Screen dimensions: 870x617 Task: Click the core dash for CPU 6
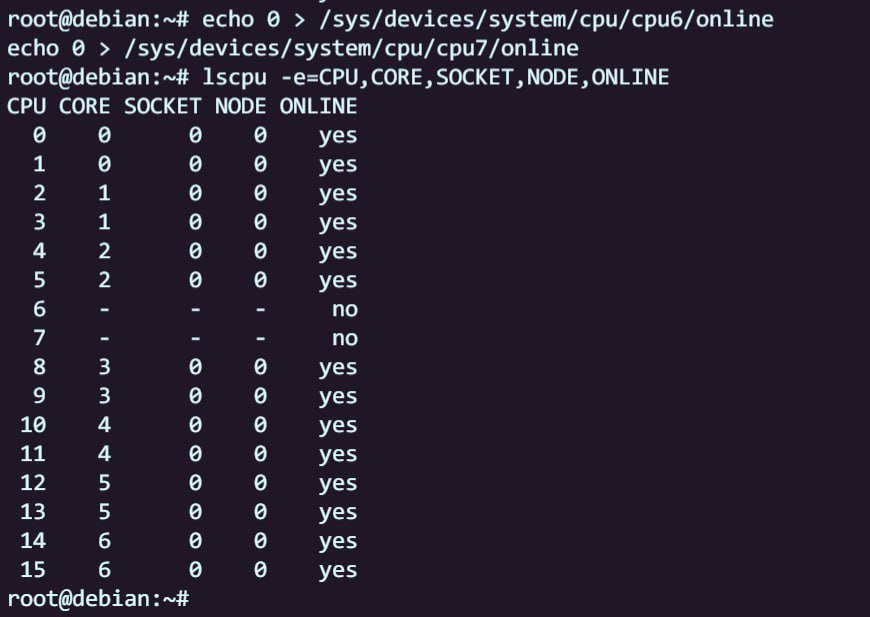pos(104,310)
